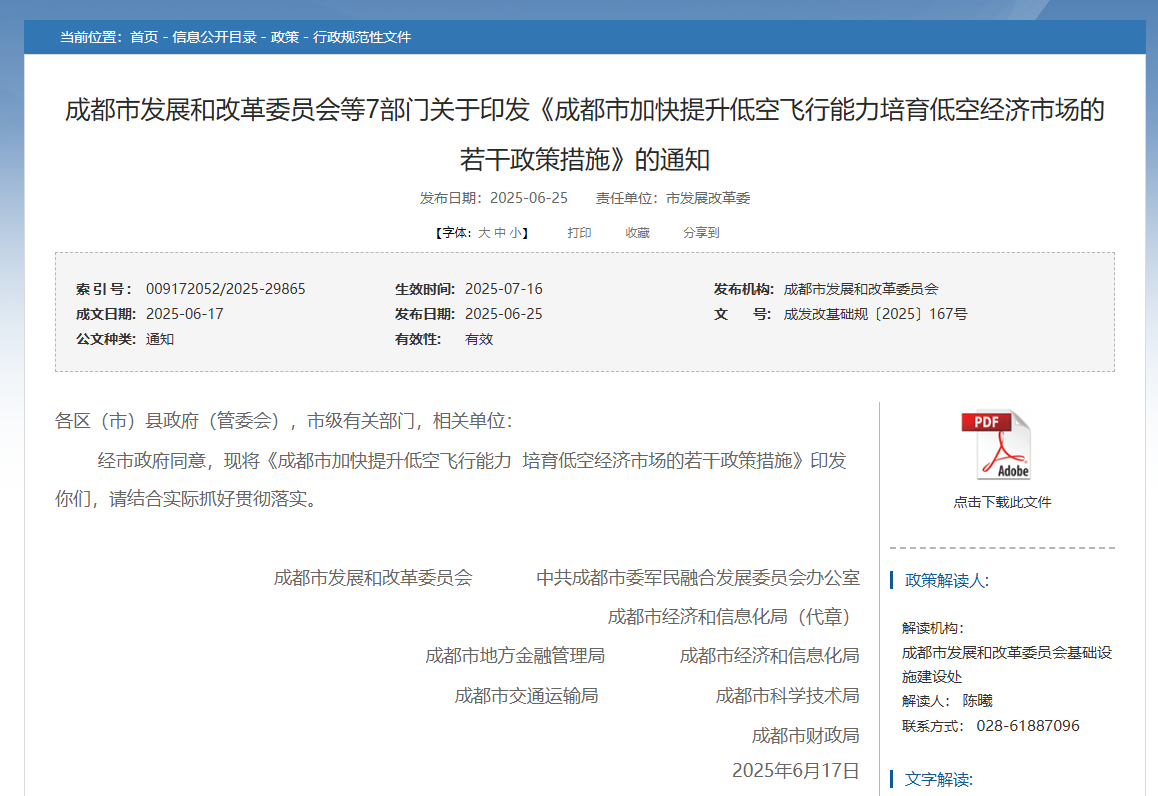Click 收藏 to bookmark this notice

[637, 233]
